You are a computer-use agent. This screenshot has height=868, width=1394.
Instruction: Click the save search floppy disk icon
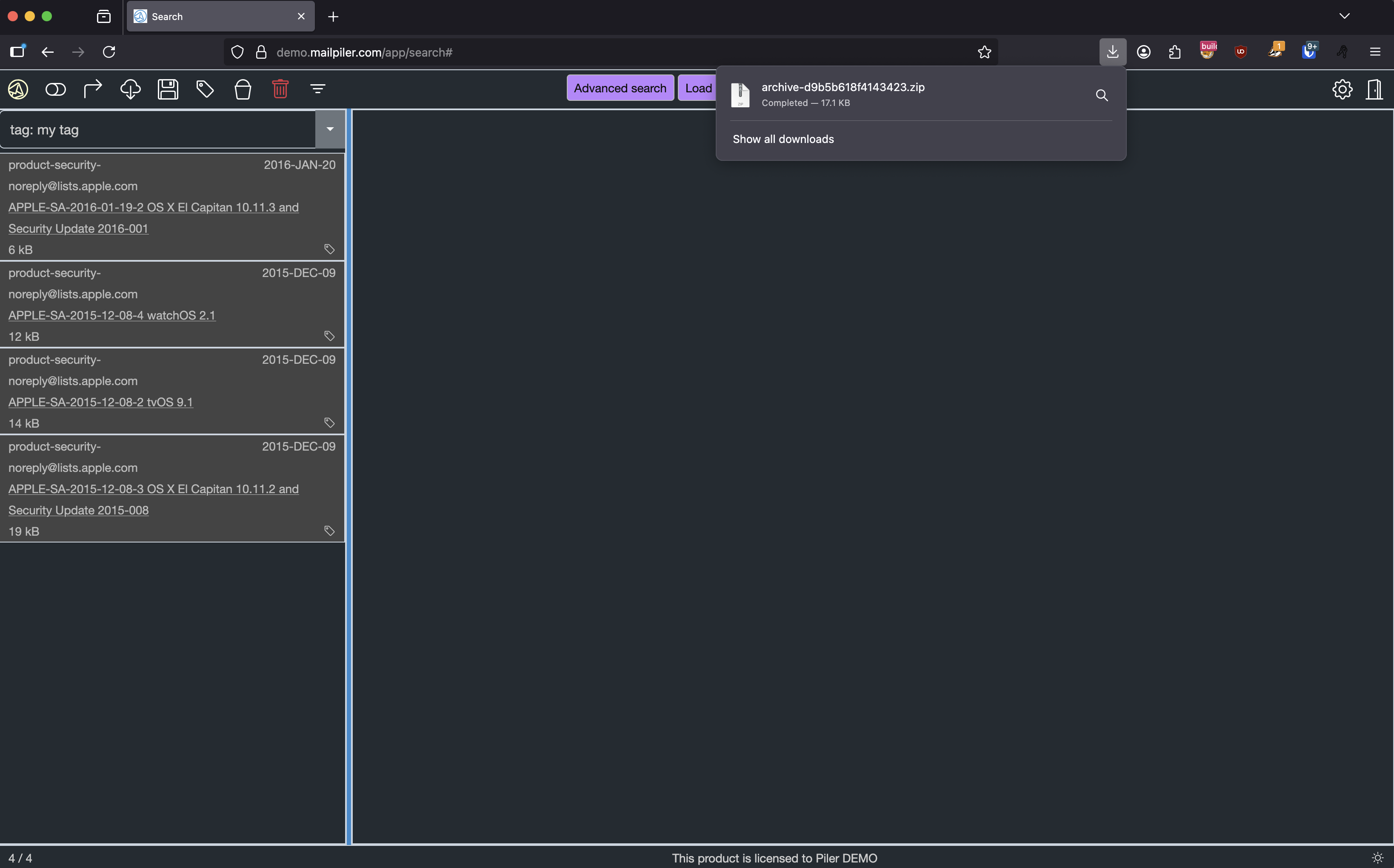[x=168, y=89]
